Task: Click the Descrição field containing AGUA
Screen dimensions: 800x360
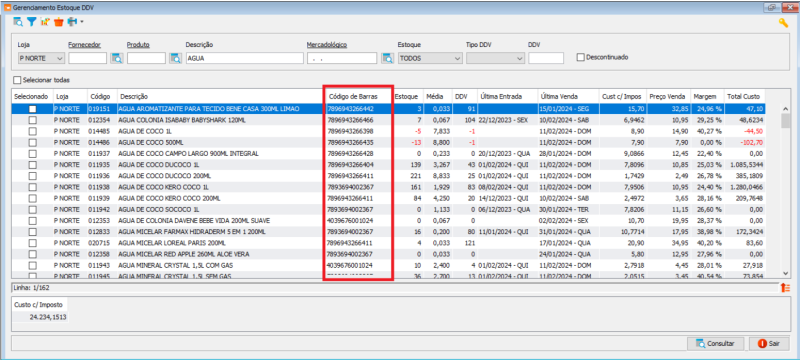Action: (x=245, y=58)
